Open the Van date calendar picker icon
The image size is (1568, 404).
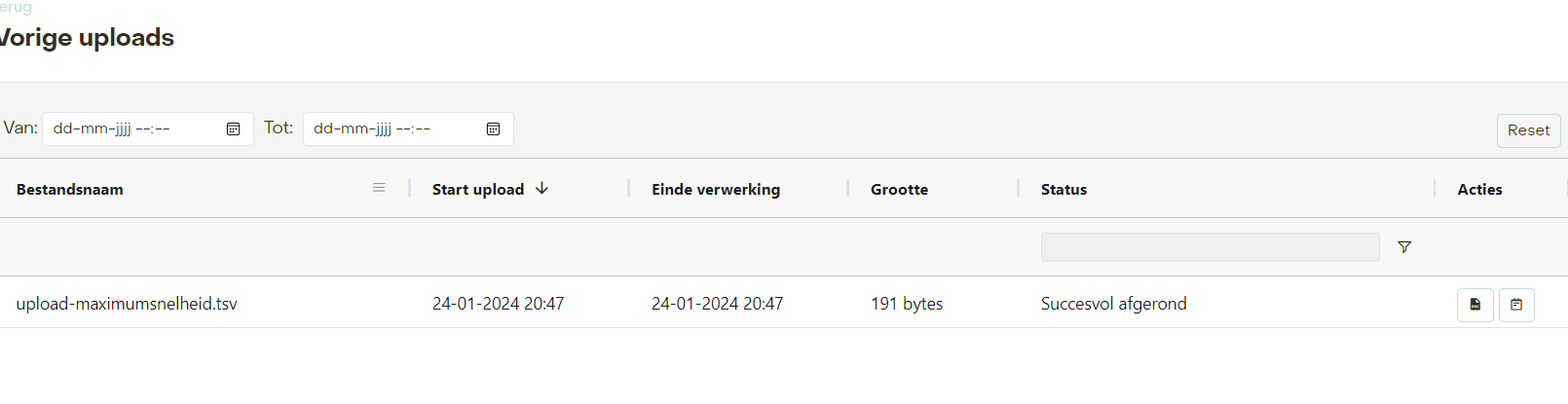click(233, 129)
